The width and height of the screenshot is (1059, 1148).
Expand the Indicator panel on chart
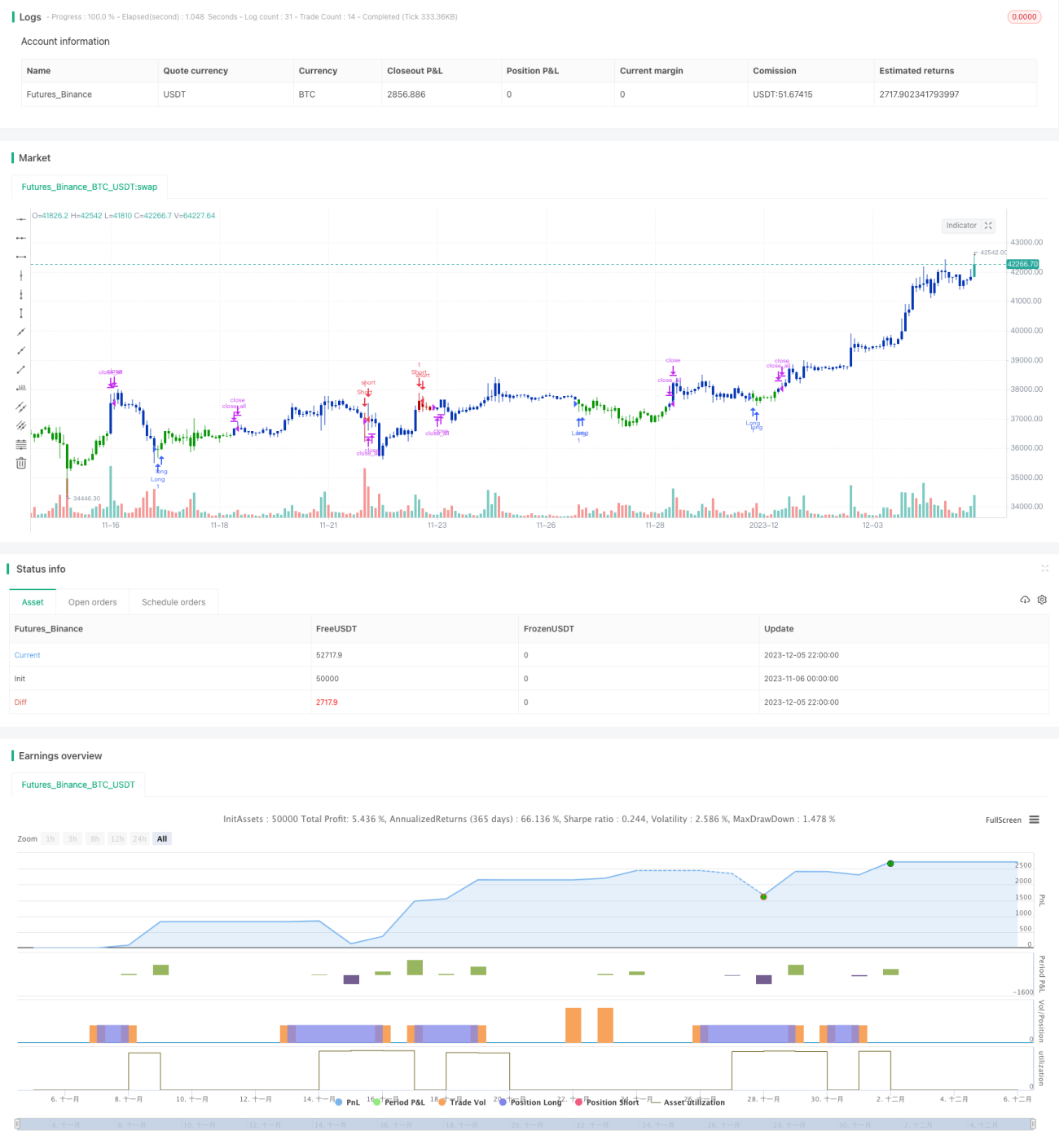point(988,226)
